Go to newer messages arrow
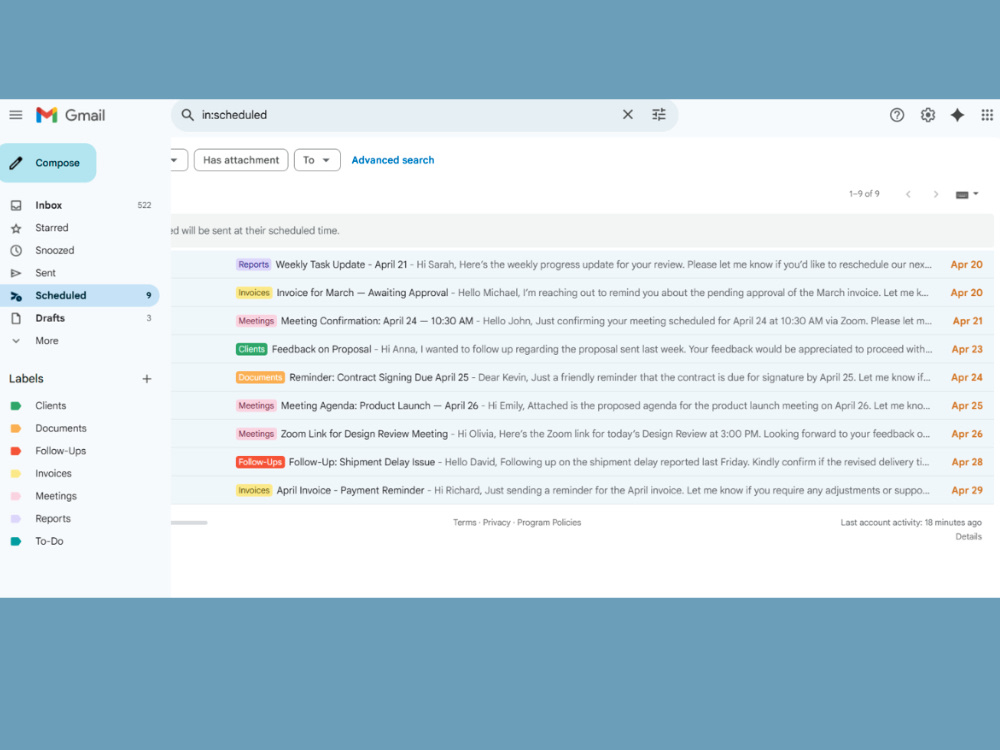Viewport: 1000px width, 750px height. tap(908, 194)
